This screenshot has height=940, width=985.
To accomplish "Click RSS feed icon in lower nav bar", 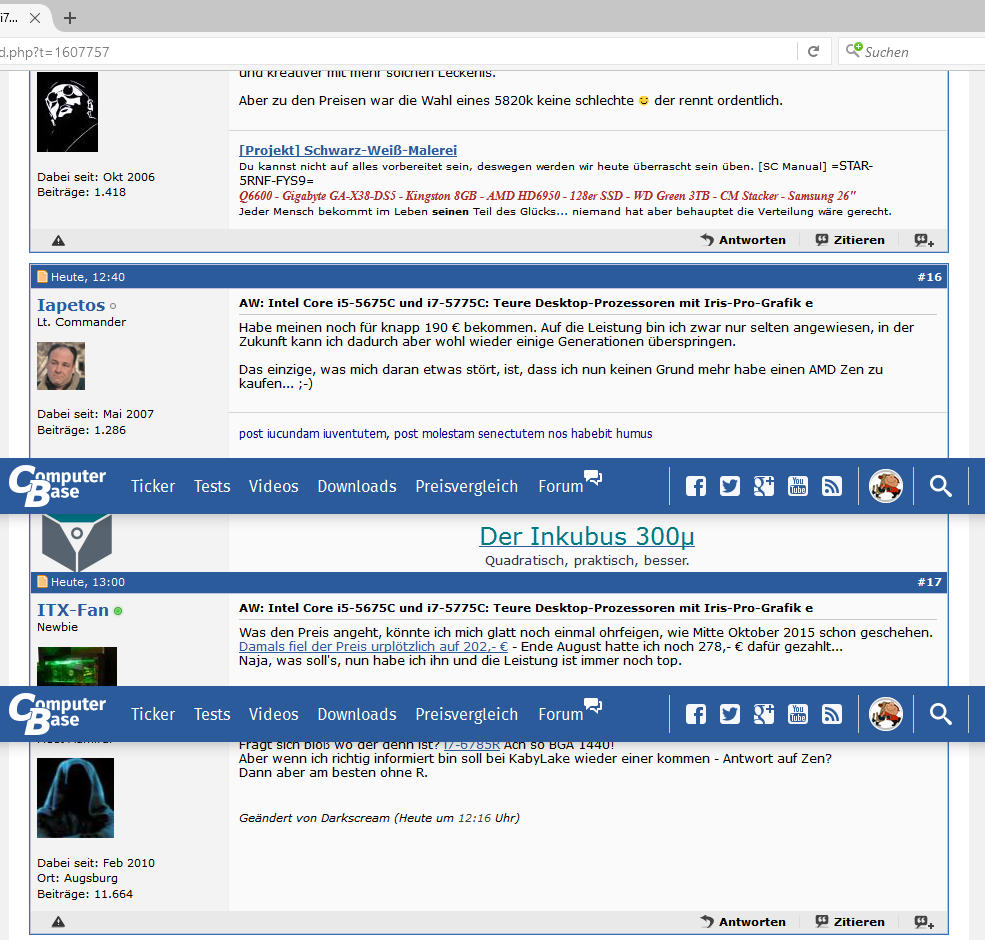I will 832,714.
